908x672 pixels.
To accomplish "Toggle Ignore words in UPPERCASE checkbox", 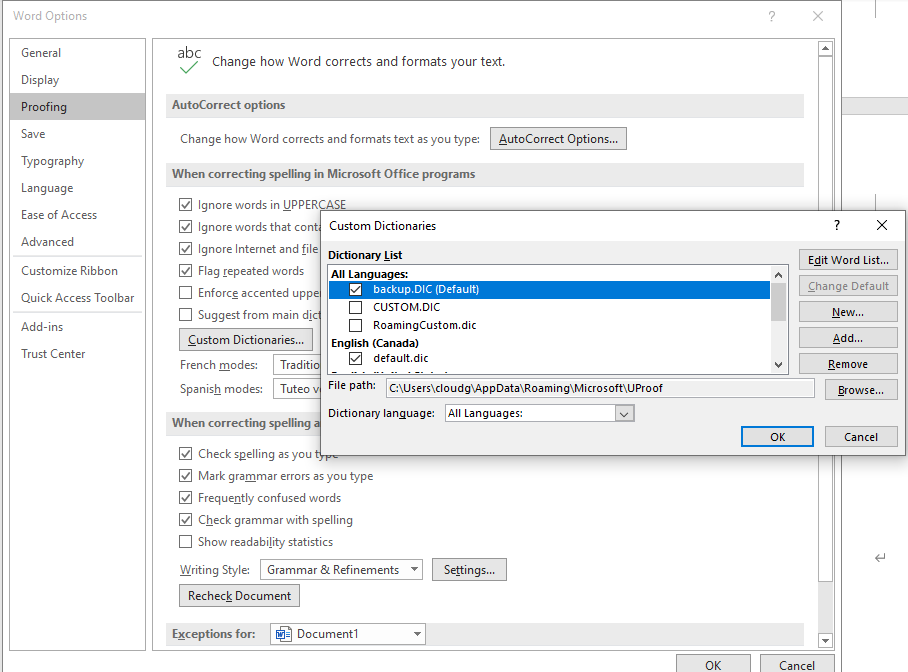I will (185, 204).
